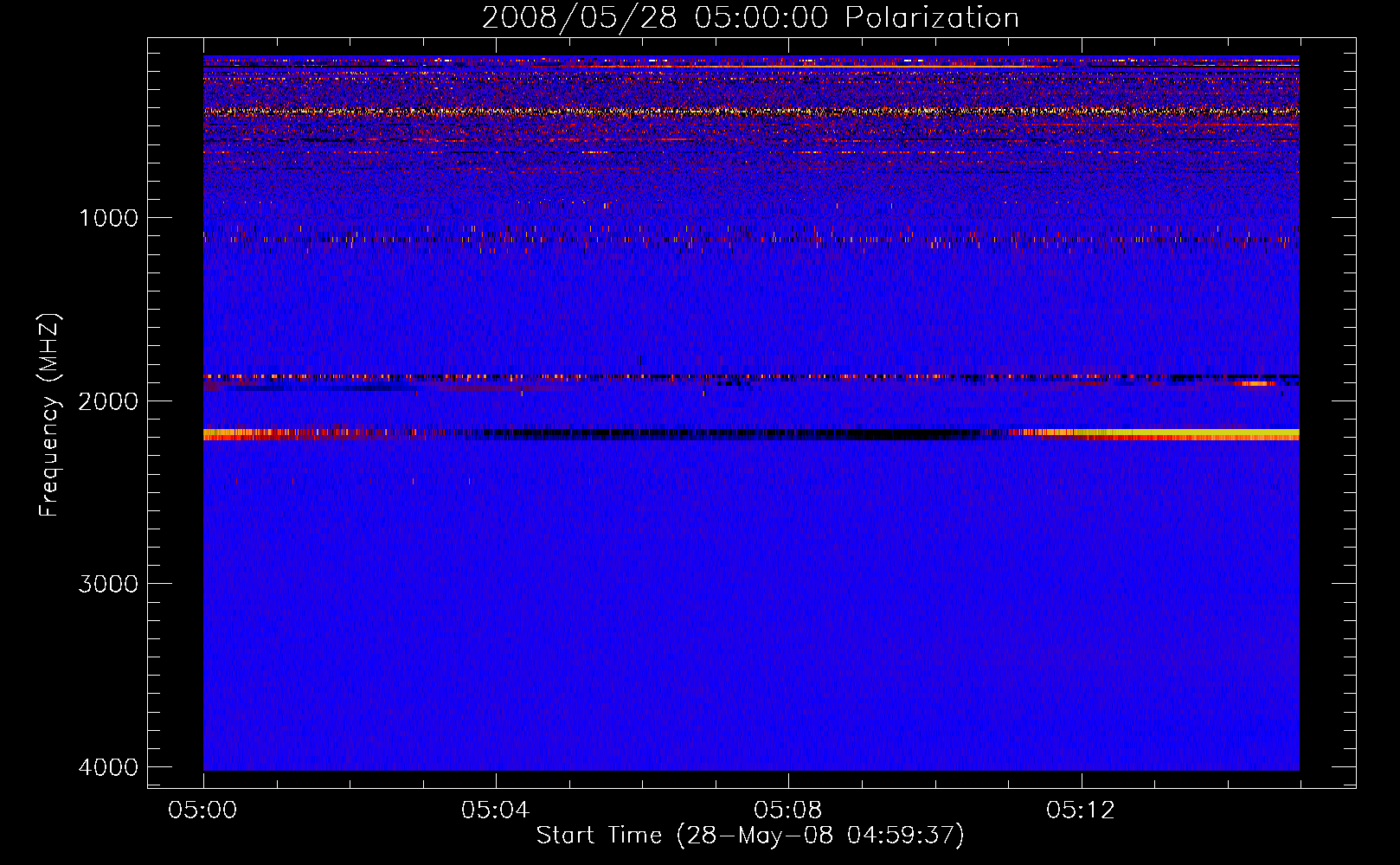Click the plot title '2008/05/28 05:00:00 Polarization'
This screenshot has width=1400, height=865.
click(750, 17)
